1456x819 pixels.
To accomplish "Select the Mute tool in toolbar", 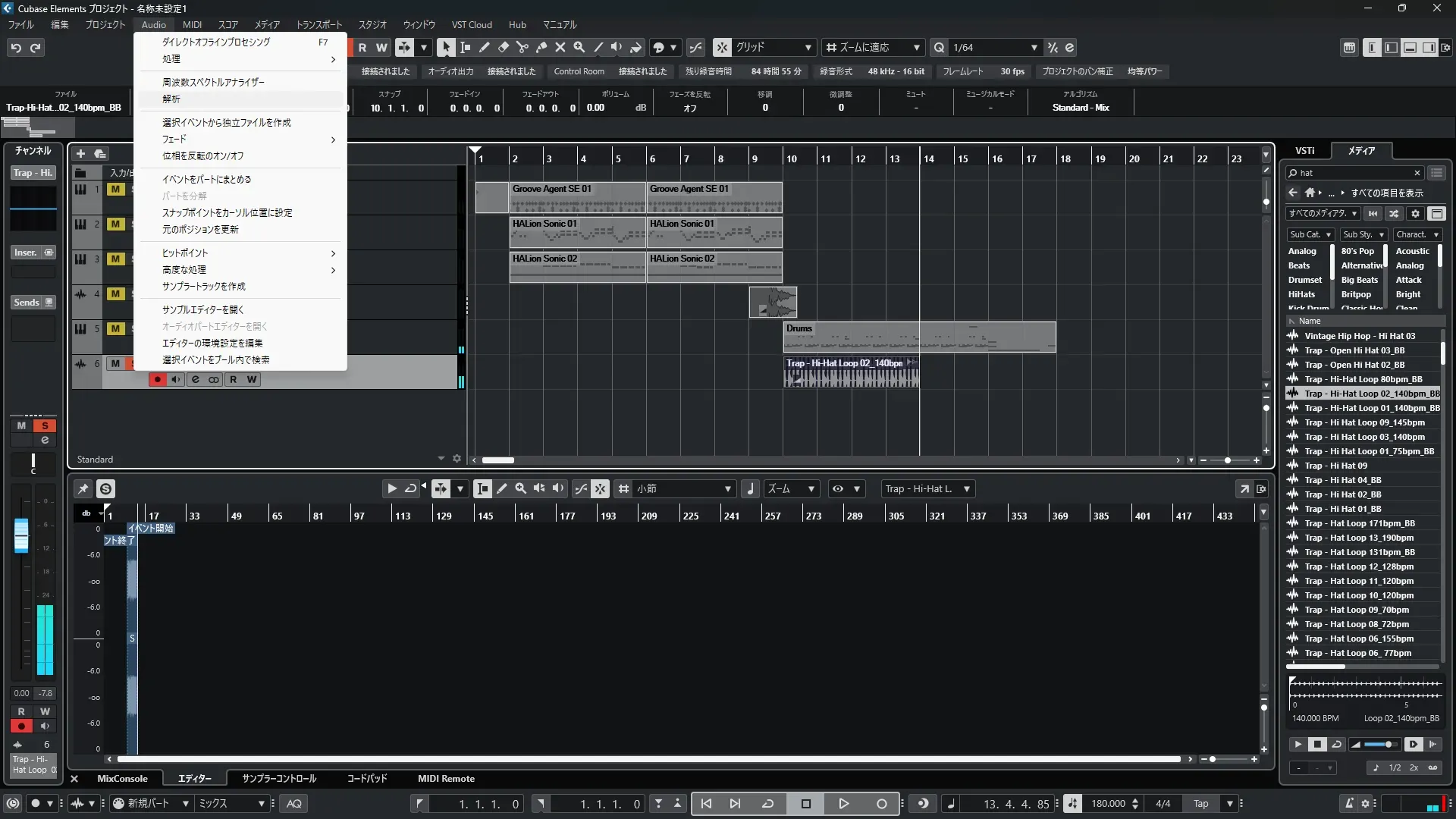I will point(560,47).
